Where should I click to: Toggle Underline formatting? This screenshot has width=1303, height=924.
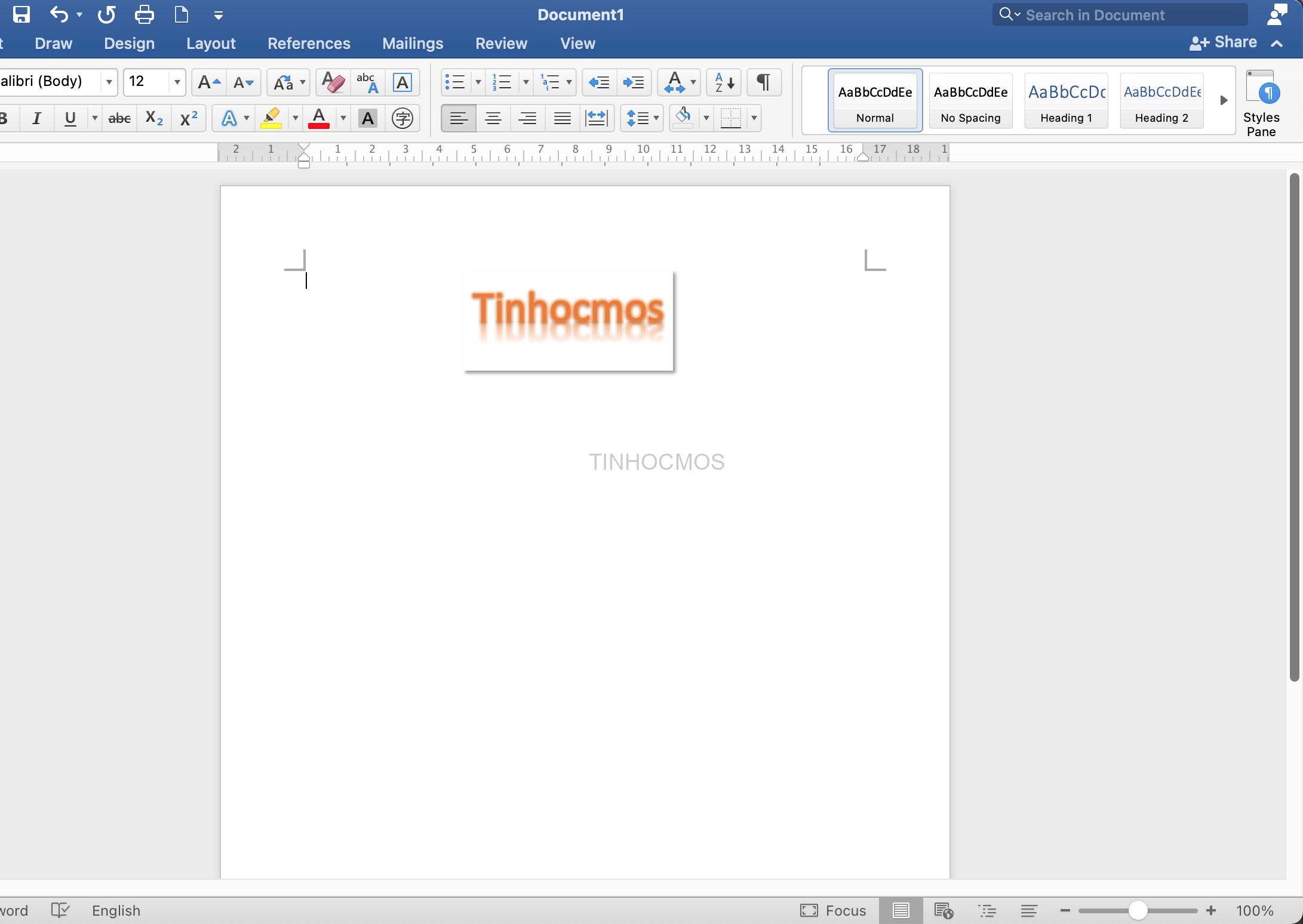coord(70,118)
